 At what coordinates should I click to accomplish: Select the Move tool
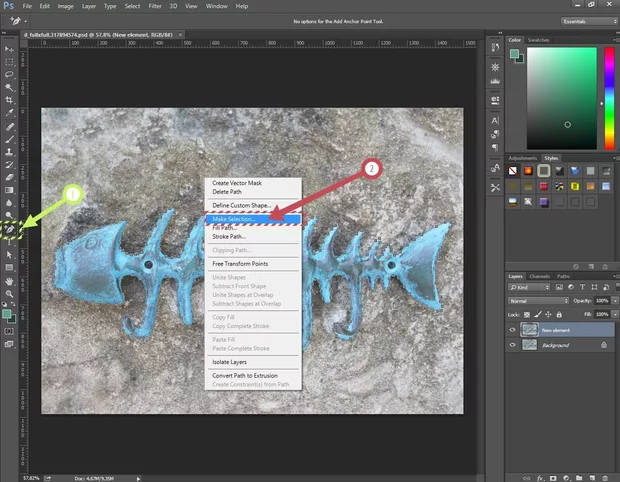pos(10,48)
